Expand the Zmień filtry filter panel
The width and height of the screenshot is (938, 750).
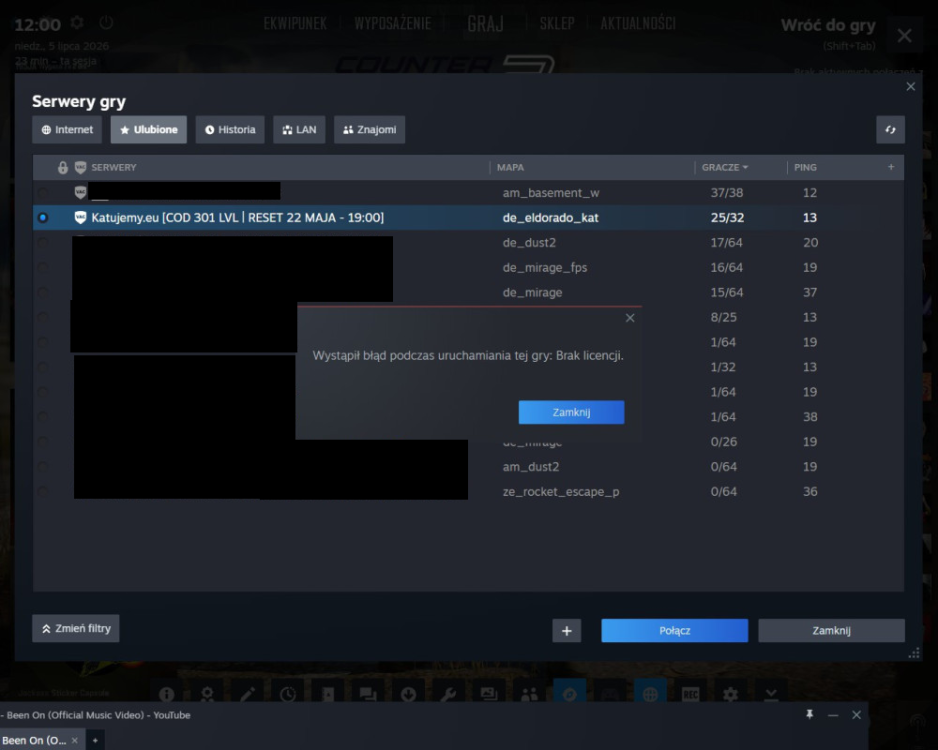[76, 629]
